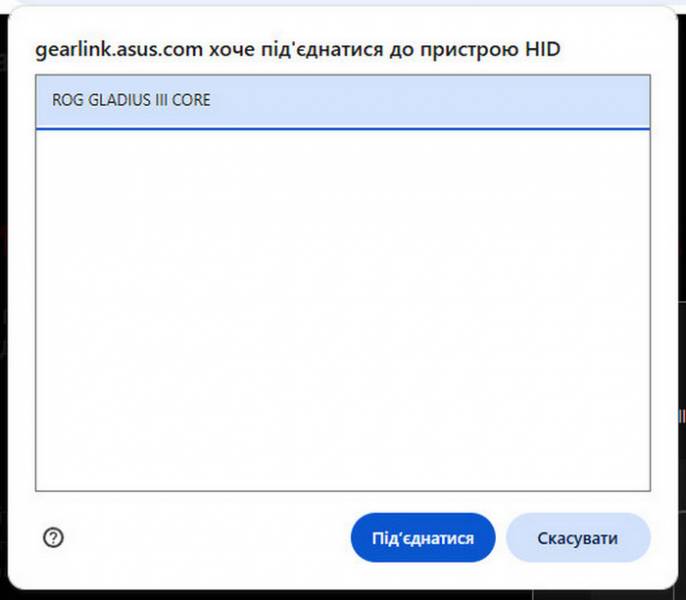Click the help question mark icon
Image resolution: width=686 pixels, height=600 pixels.
click(x=54, y=538)
